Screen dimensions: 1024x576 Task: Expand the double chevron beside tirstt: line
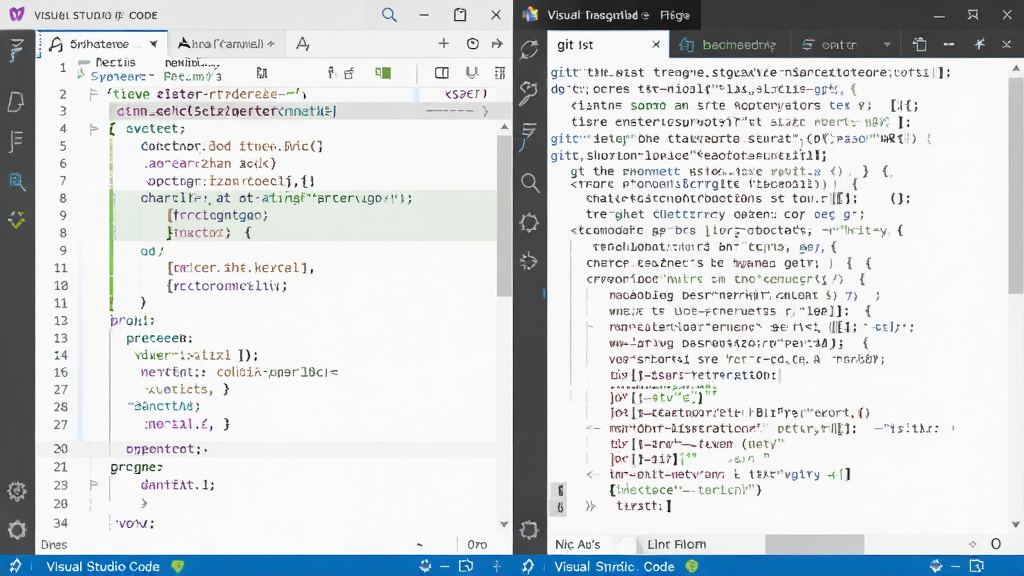590,506
